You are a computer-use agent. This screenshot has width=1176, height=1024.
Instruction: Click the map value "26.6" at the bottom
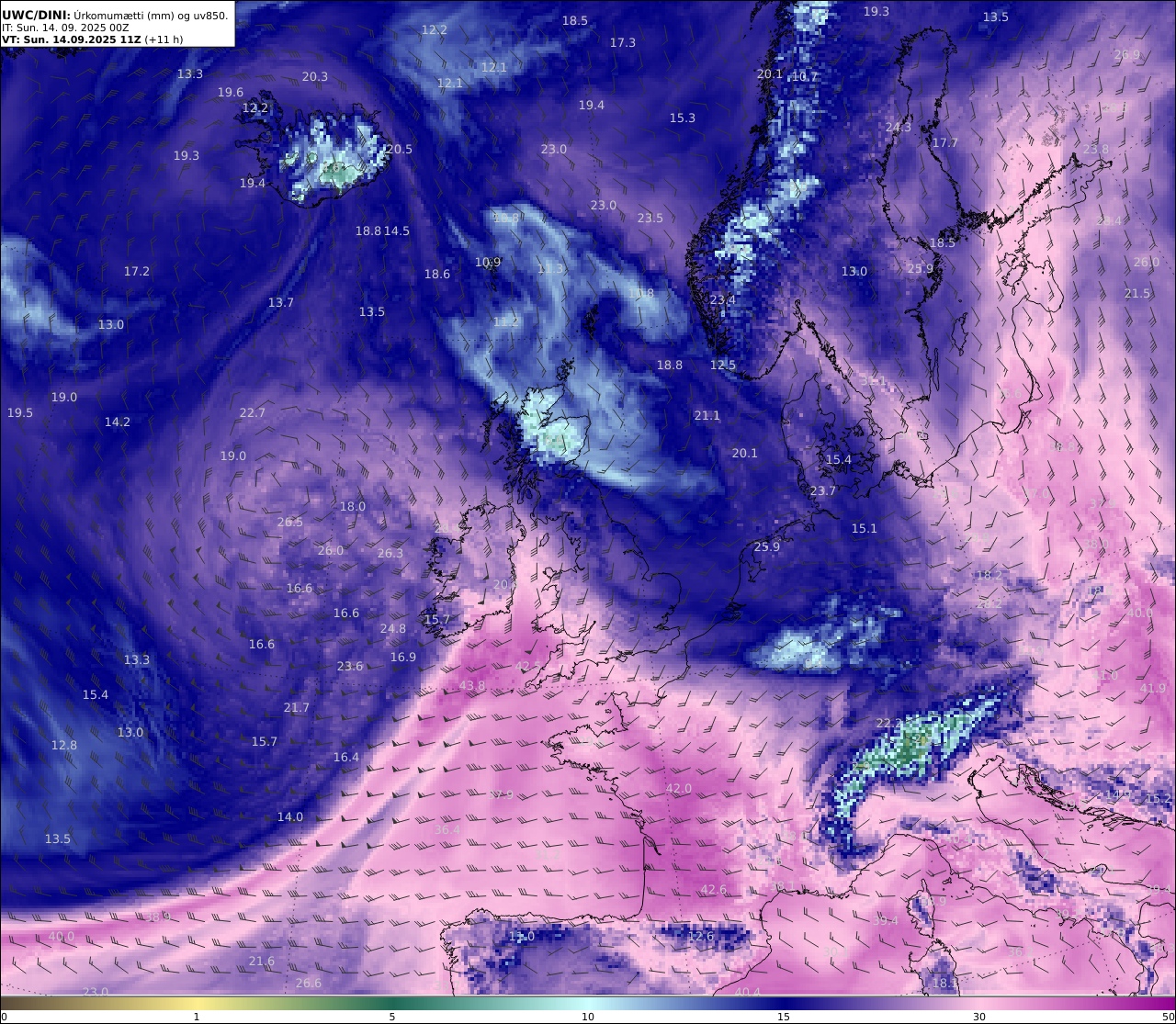point(309,984)
